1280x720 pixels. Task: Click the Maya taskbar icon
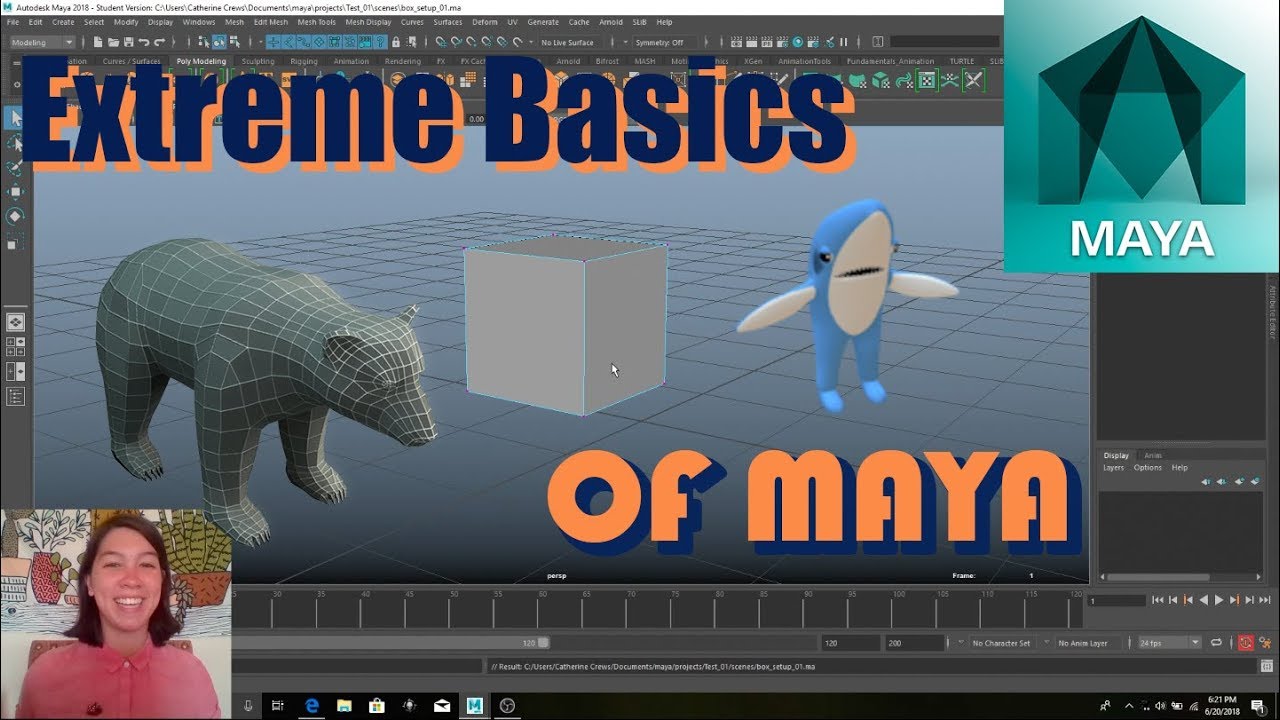(475, 705)
